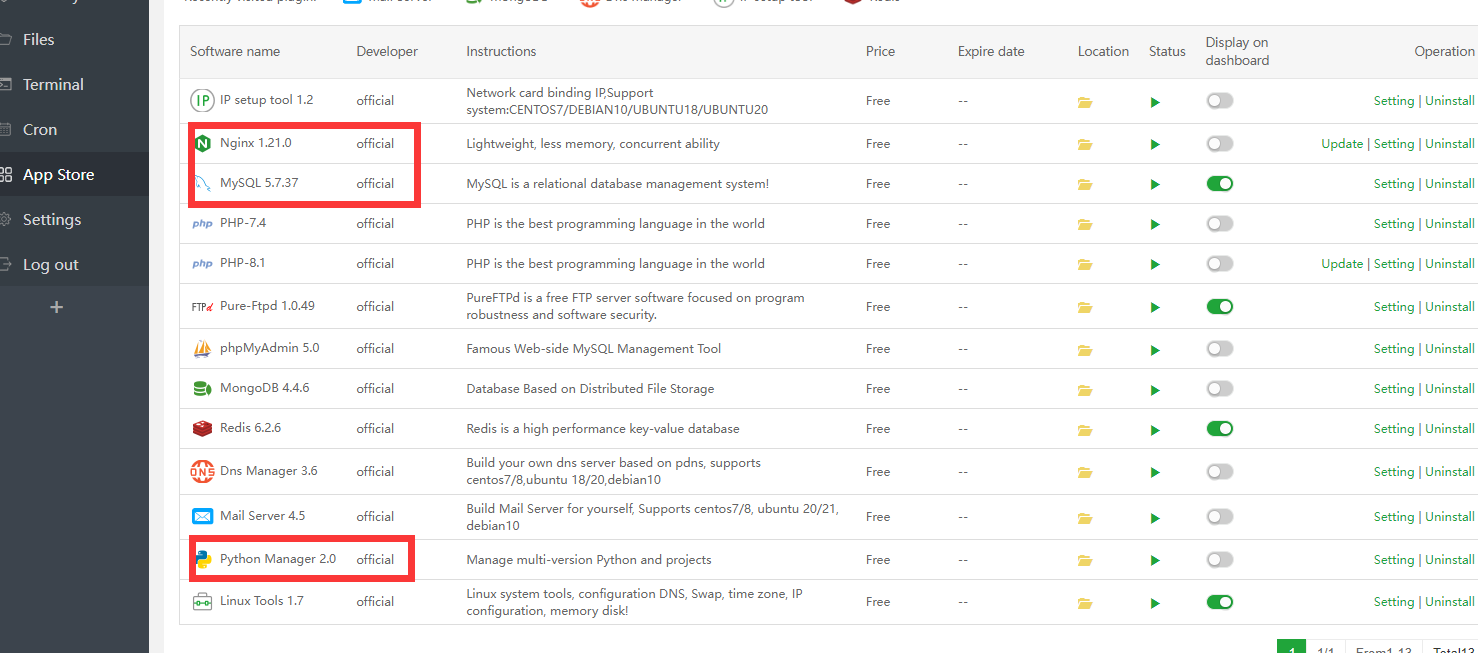Open Settings in the sidebar
The image size is (1478, 653).
pos(74,220)
